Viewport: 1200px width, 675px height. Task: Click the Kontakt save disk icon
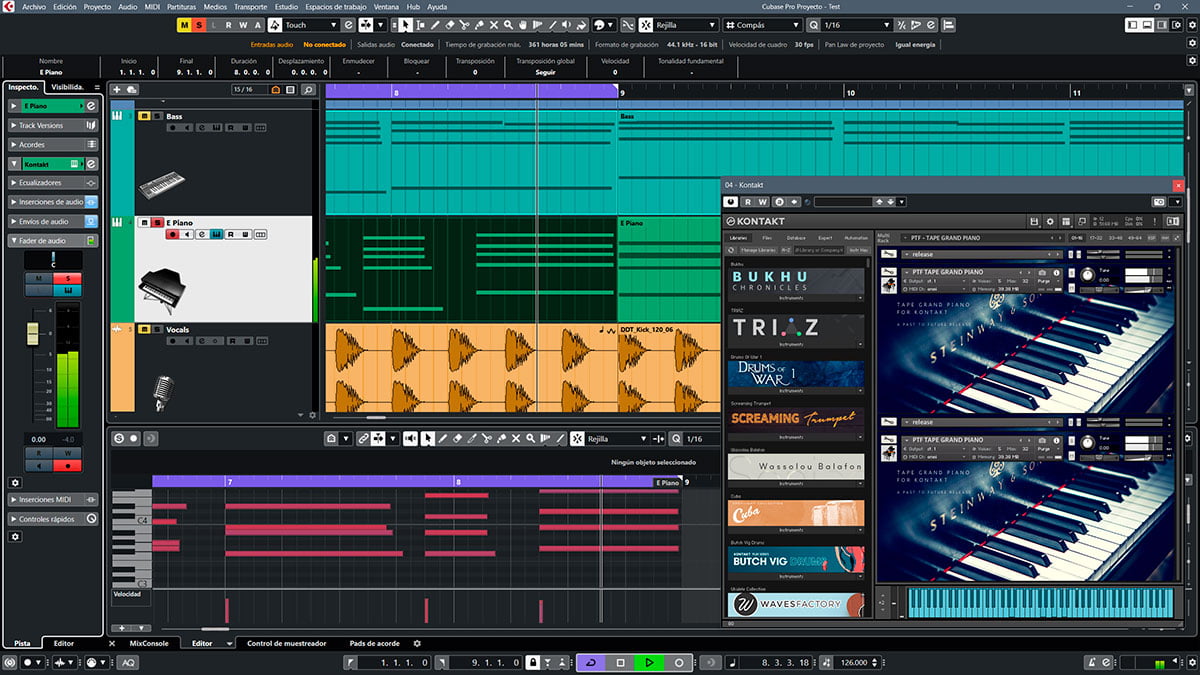point(1034,221)
